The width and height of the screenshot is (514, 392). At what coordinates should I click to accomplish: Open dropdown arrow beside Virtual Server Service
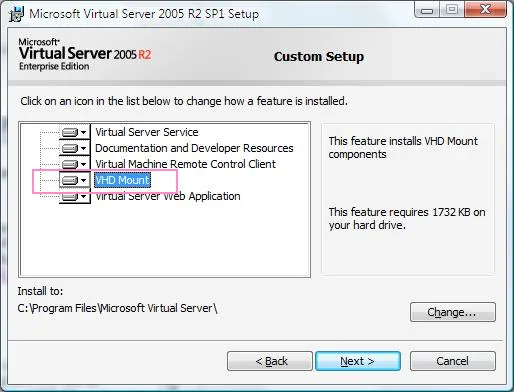click(83, 132)
